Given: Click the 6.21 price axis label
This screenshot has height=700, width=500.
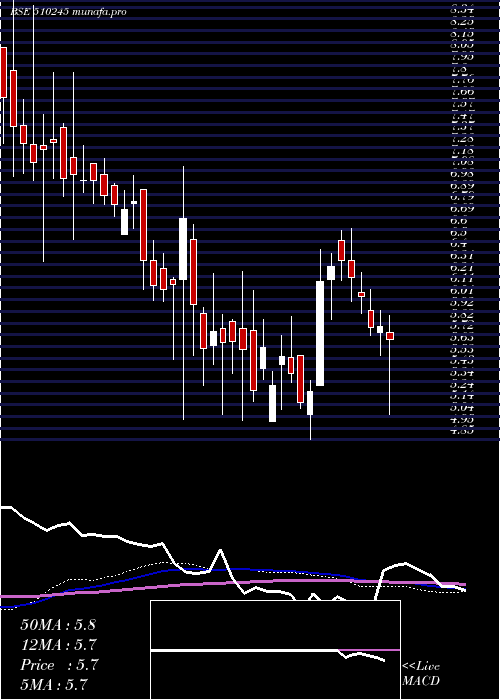Looking at the screenshot, I should [462, 268].
